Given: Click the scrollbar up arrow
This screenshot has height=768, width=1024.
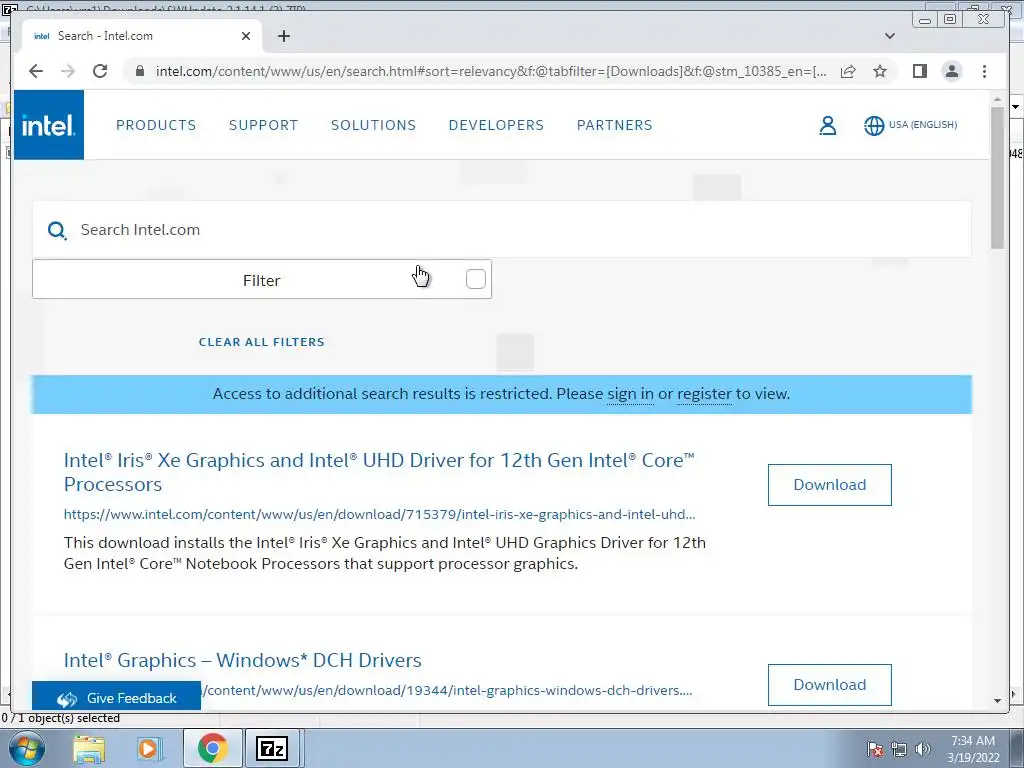Looking at the screenshot, I should point(997,99).
